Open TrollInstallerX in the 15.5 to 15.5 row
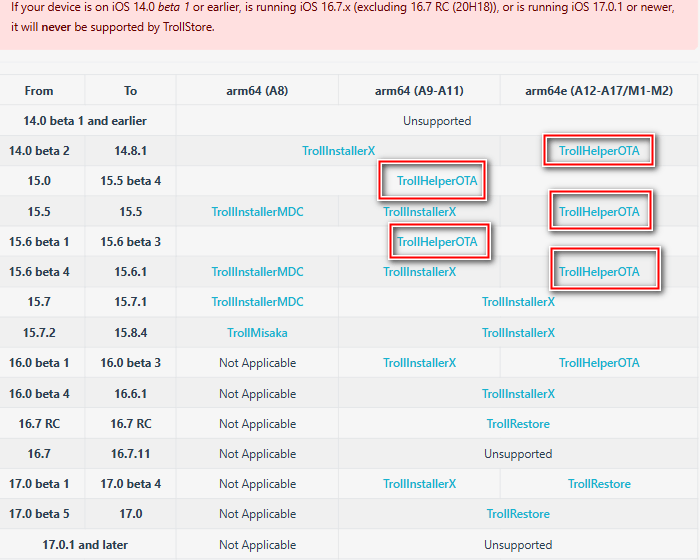 (x=419, y=212)
